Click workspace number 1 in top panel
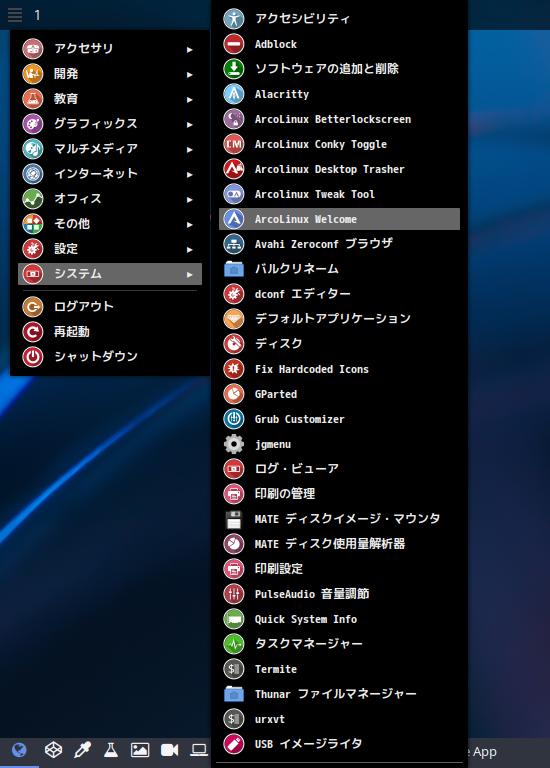The image size is (550, 768). pos(38,15)
